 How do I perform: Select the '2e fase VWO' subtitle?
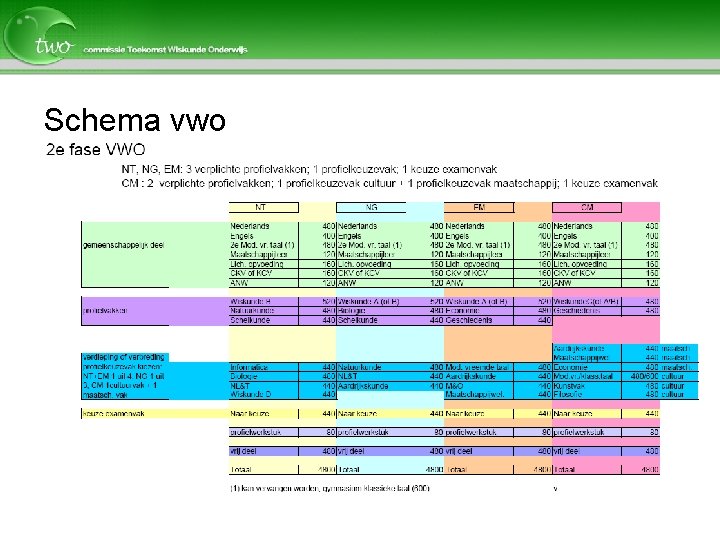click(x=96, y=149)
